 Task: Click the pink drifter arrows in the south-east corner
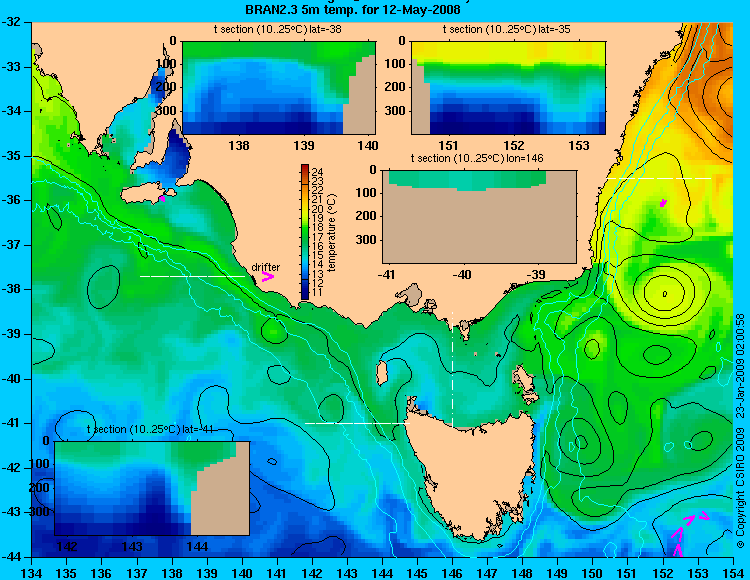689,535
